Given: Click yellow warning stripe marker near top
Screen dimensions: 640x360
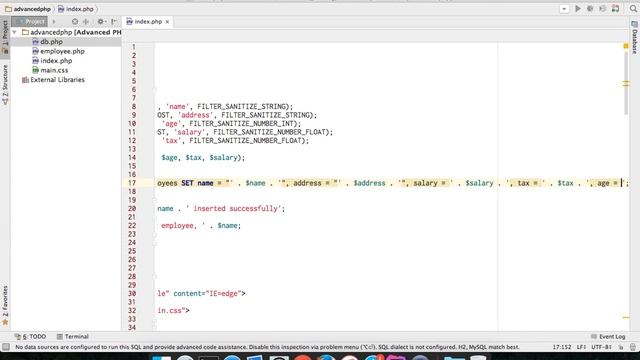Looking at the screenshot, I should click(626, 83).
